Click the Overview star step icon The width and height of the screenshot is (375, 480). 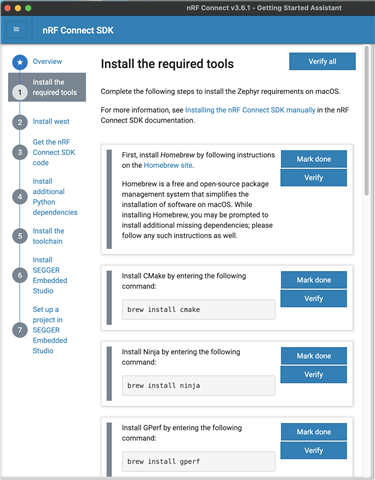[x=20, y=62]
